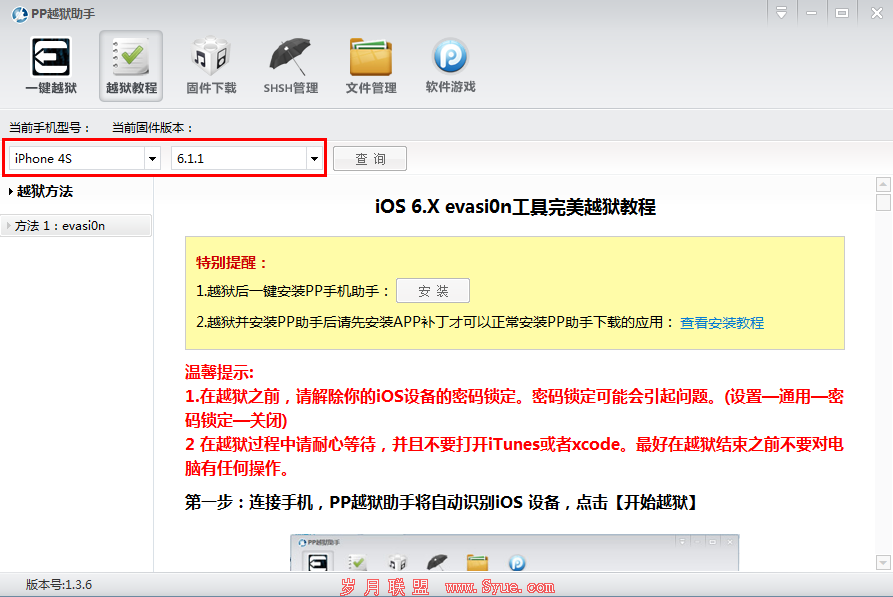Click the 当前固件版本 label
This screenshot has height=597, width=893.
point(152,128)
